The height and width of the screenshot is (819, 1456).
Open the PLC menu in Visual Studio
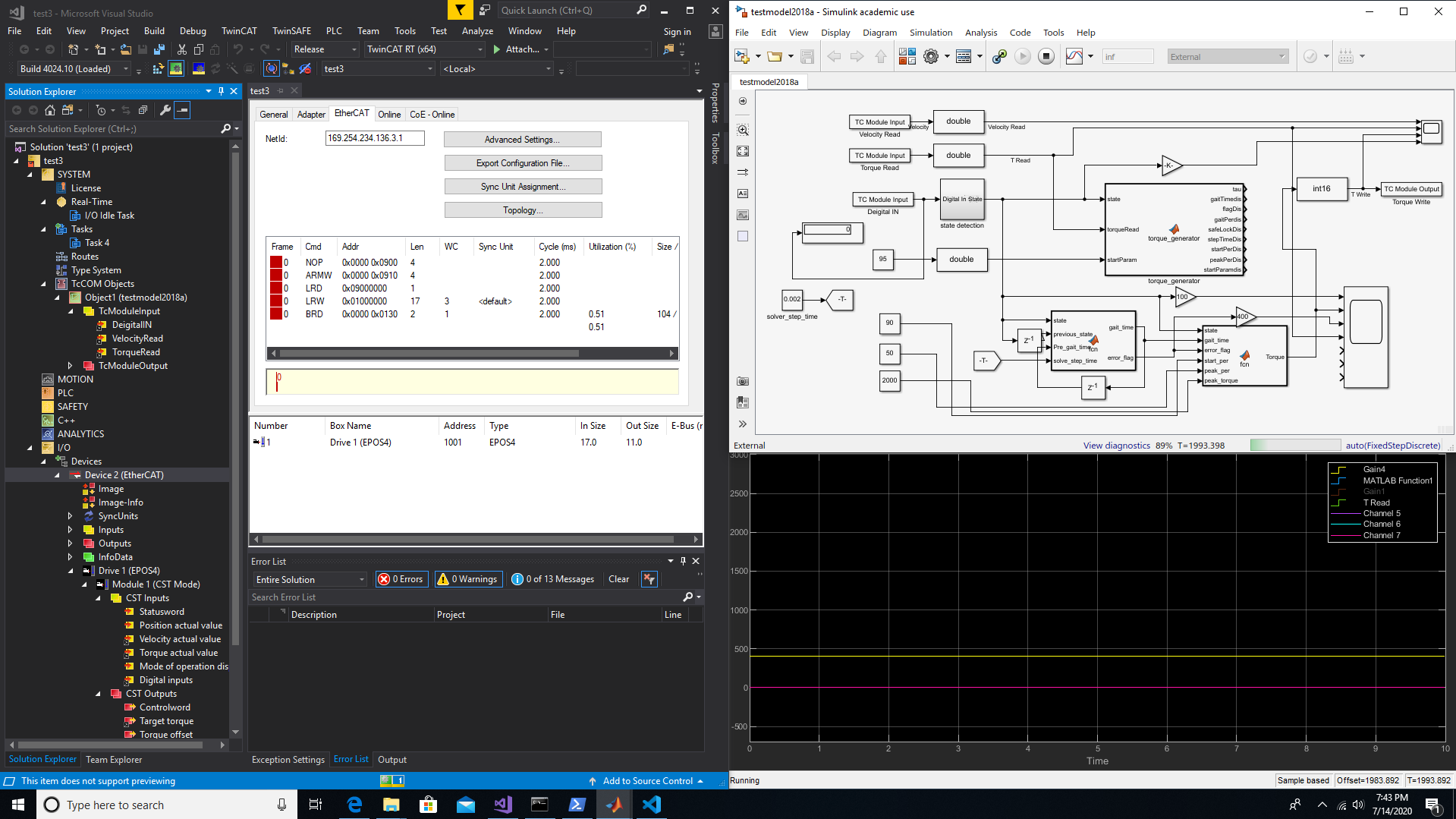point(334,31)
